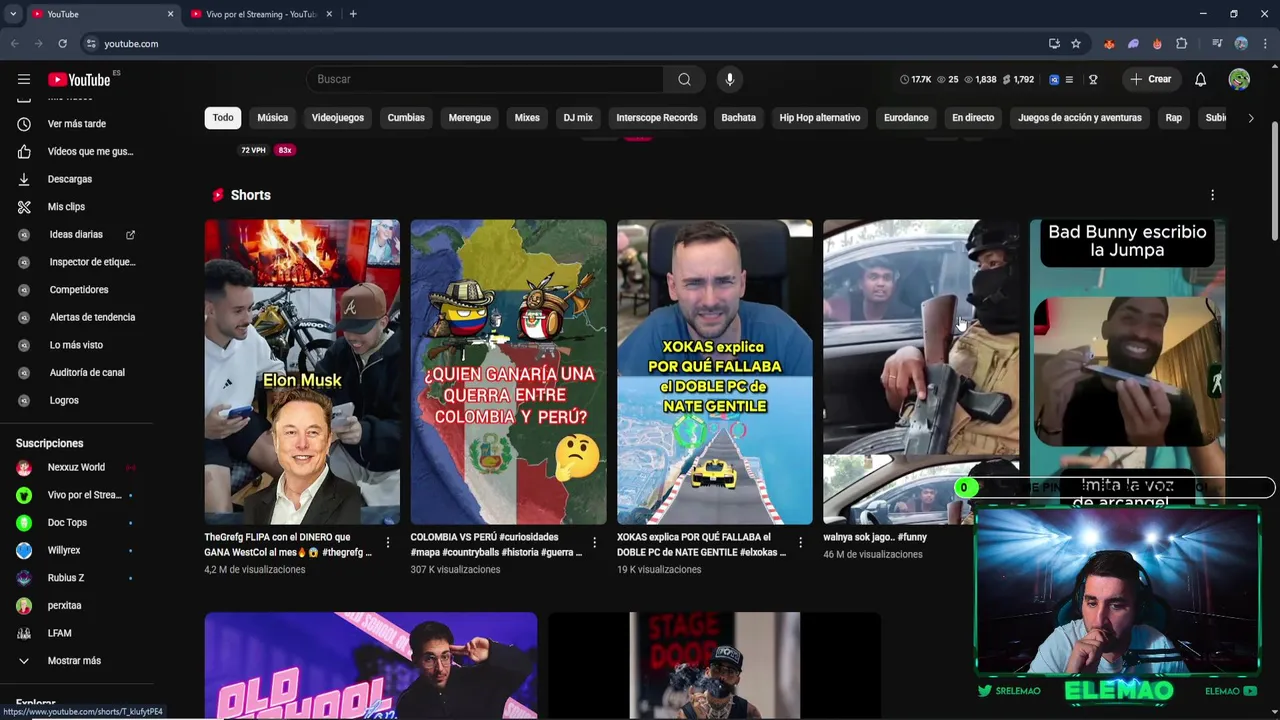Viewport: 1280px width, 720px height.
Task: Open Mis clips scissors icon
Action: [24, 207]
